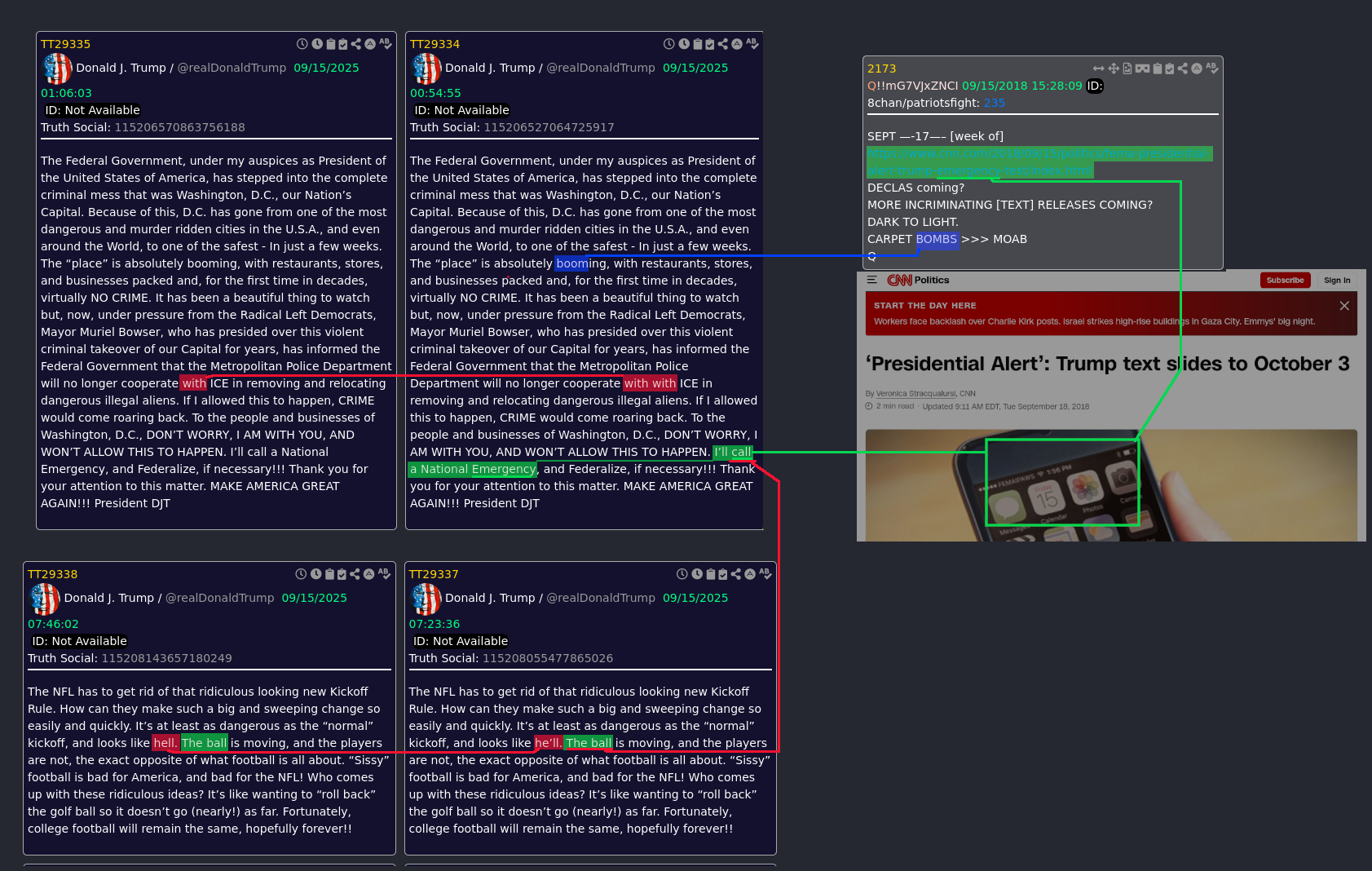
Task: Share post TT29337
Action: tap(736, 574)
